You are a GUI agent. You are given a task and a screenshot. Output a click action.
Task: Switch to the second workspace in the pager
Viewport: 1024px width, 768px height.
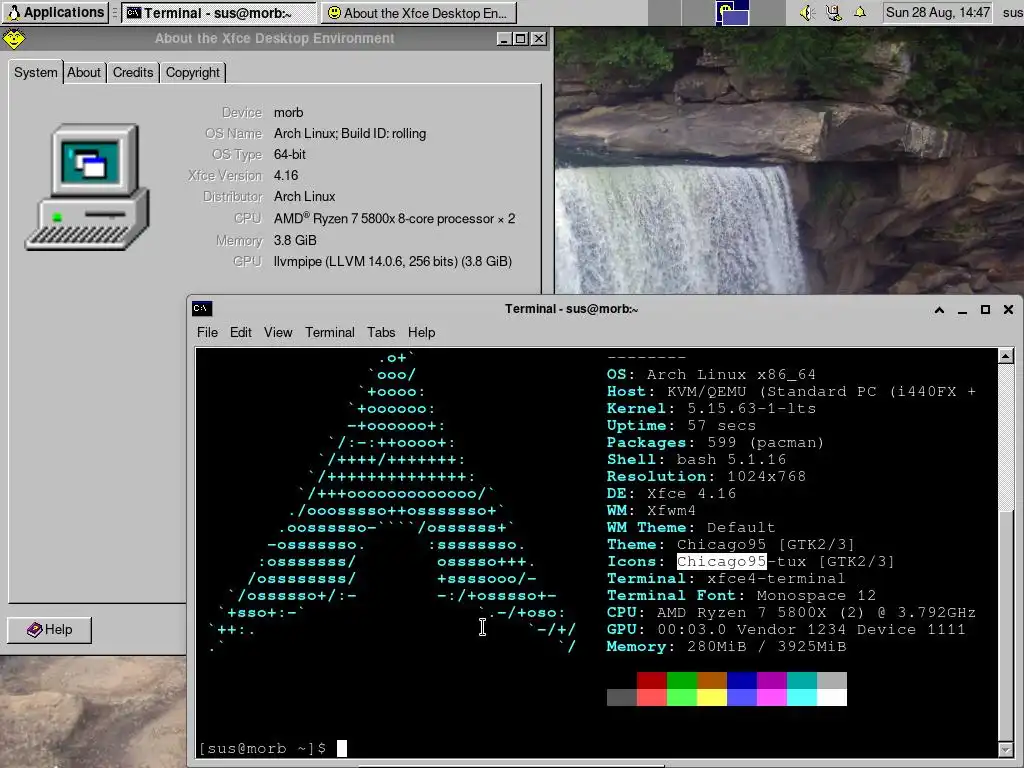tap(698, 12)
